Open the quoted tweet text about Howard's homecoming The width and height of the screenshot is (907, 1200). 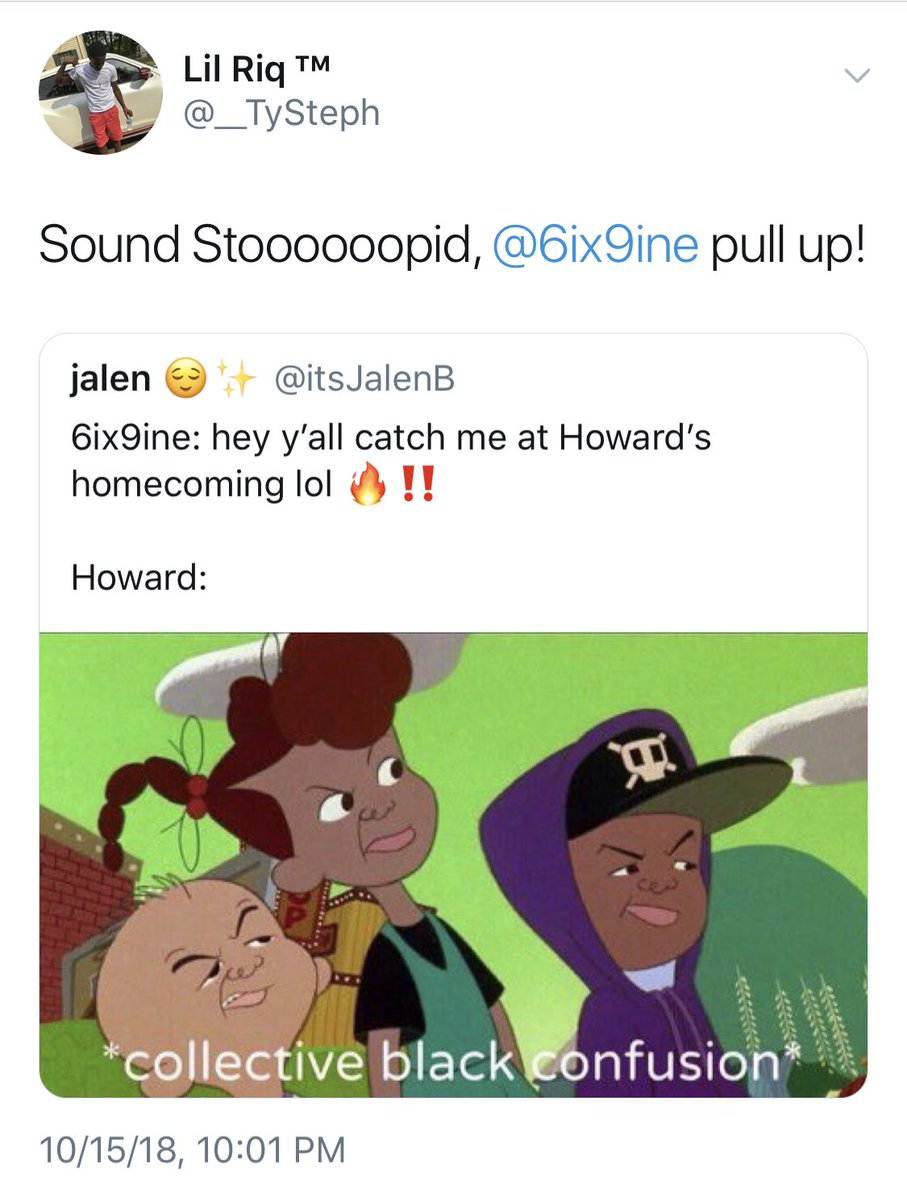coord(391,460)
